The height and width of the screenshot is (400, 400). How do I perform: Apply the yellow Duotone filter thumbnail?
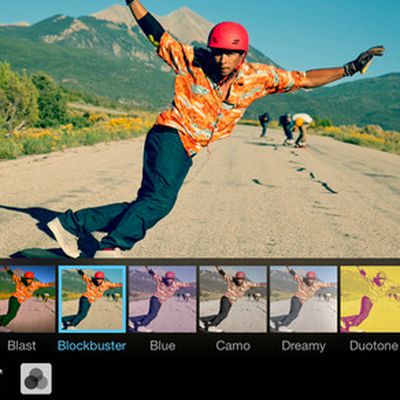[370, 299]
